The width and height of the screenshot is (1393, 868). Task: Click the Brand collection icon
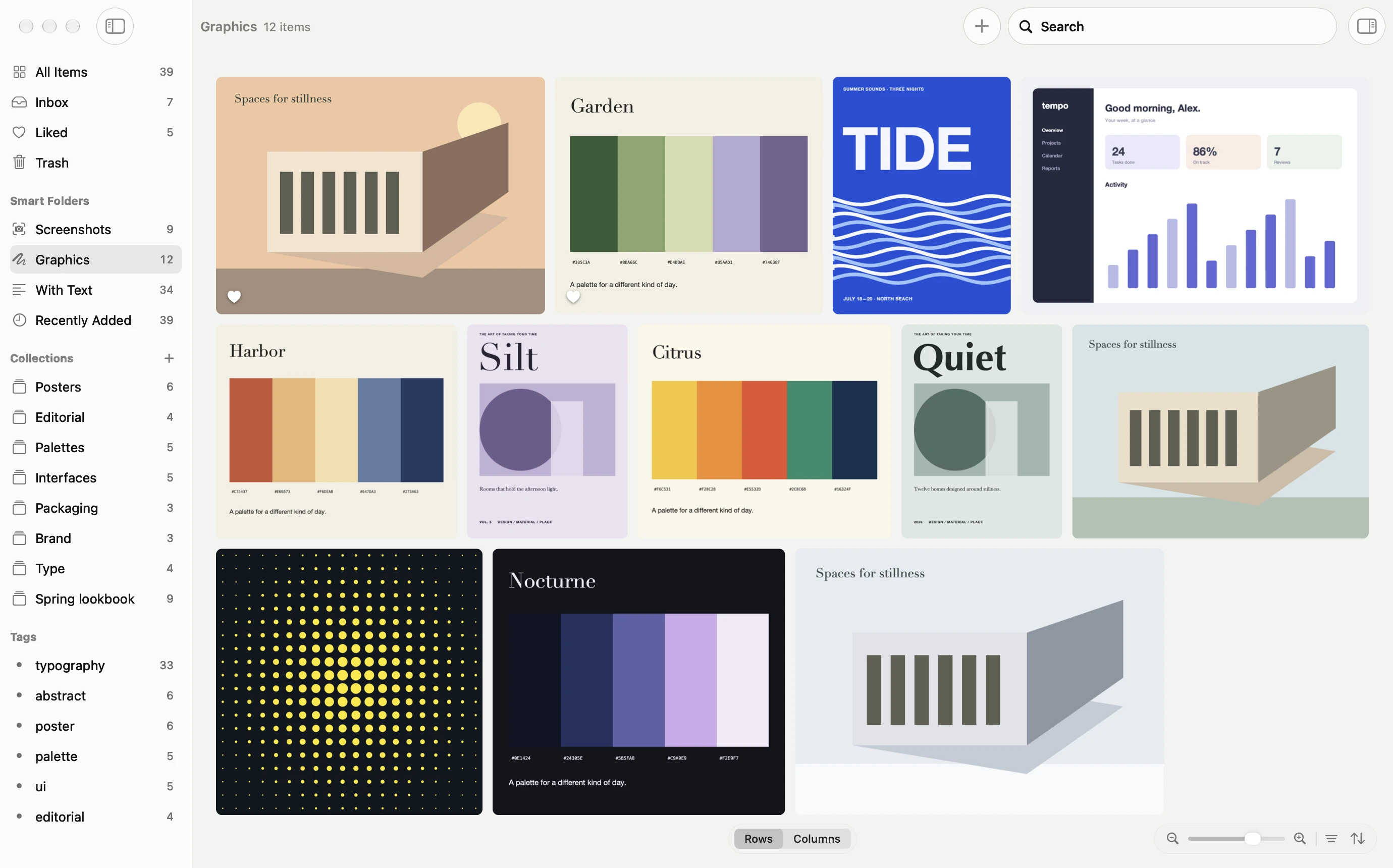(20, 538)
